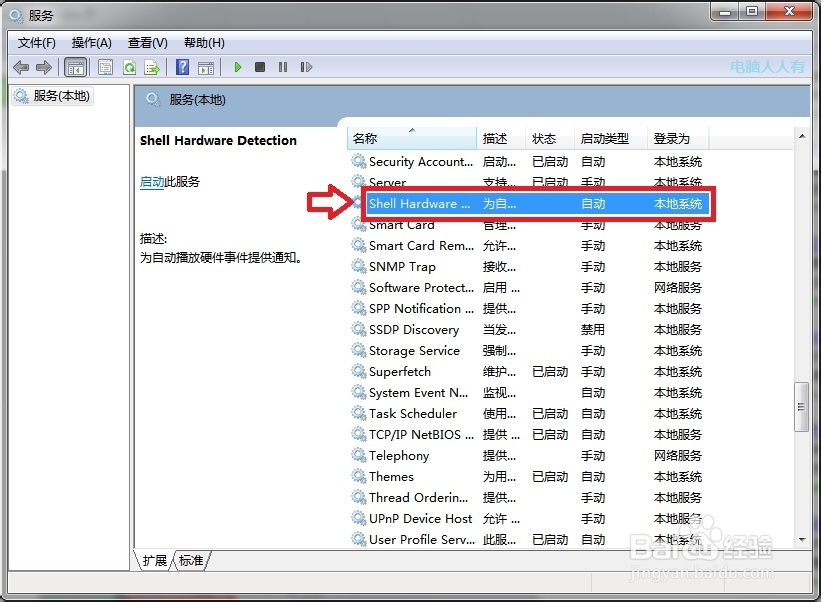Refresh the service list with the refresh icon
Screen dimensions: 821x602
[129, 66]
